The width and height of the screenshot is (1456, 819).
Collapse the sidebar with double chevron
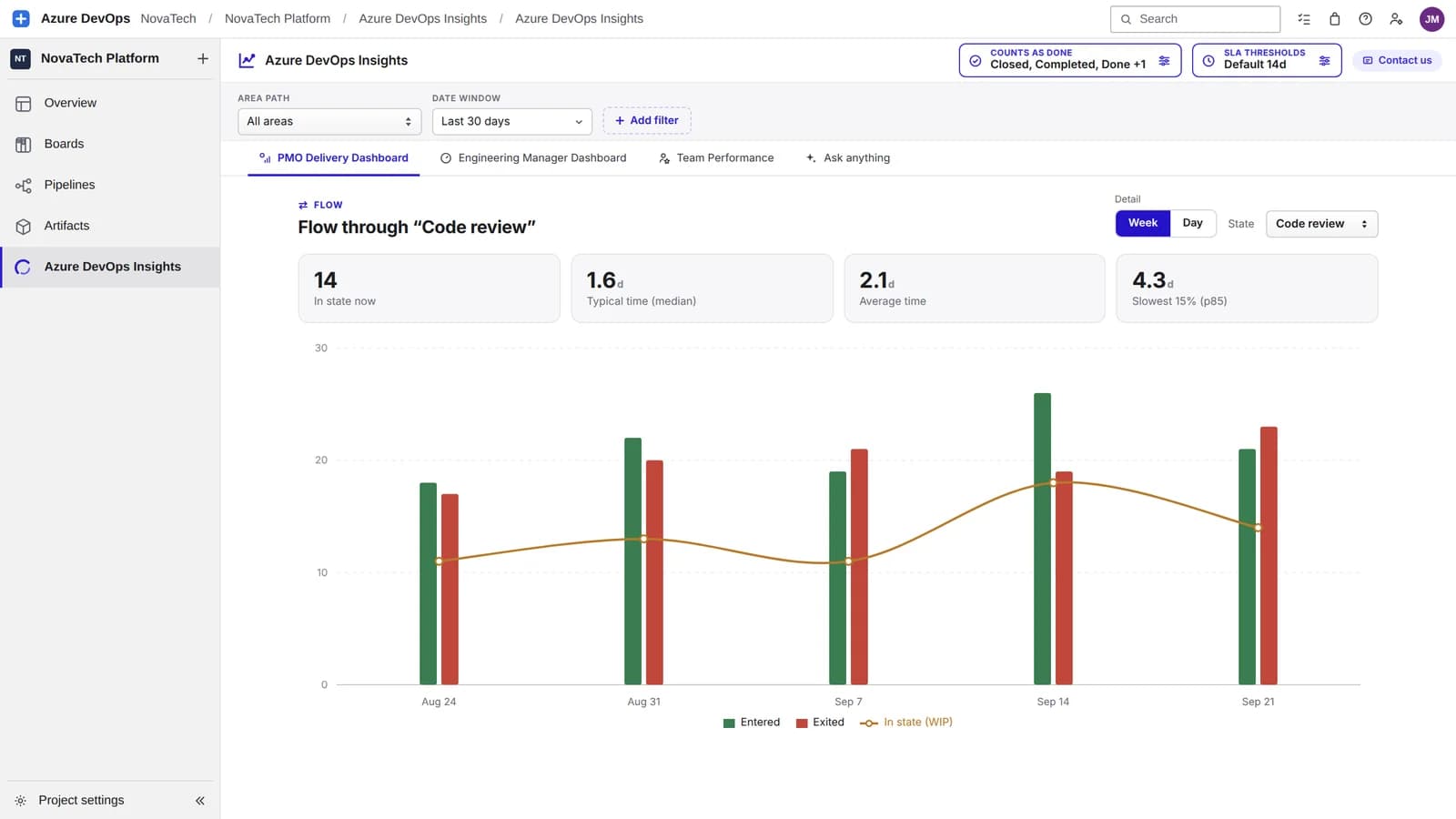pos(200,801)
